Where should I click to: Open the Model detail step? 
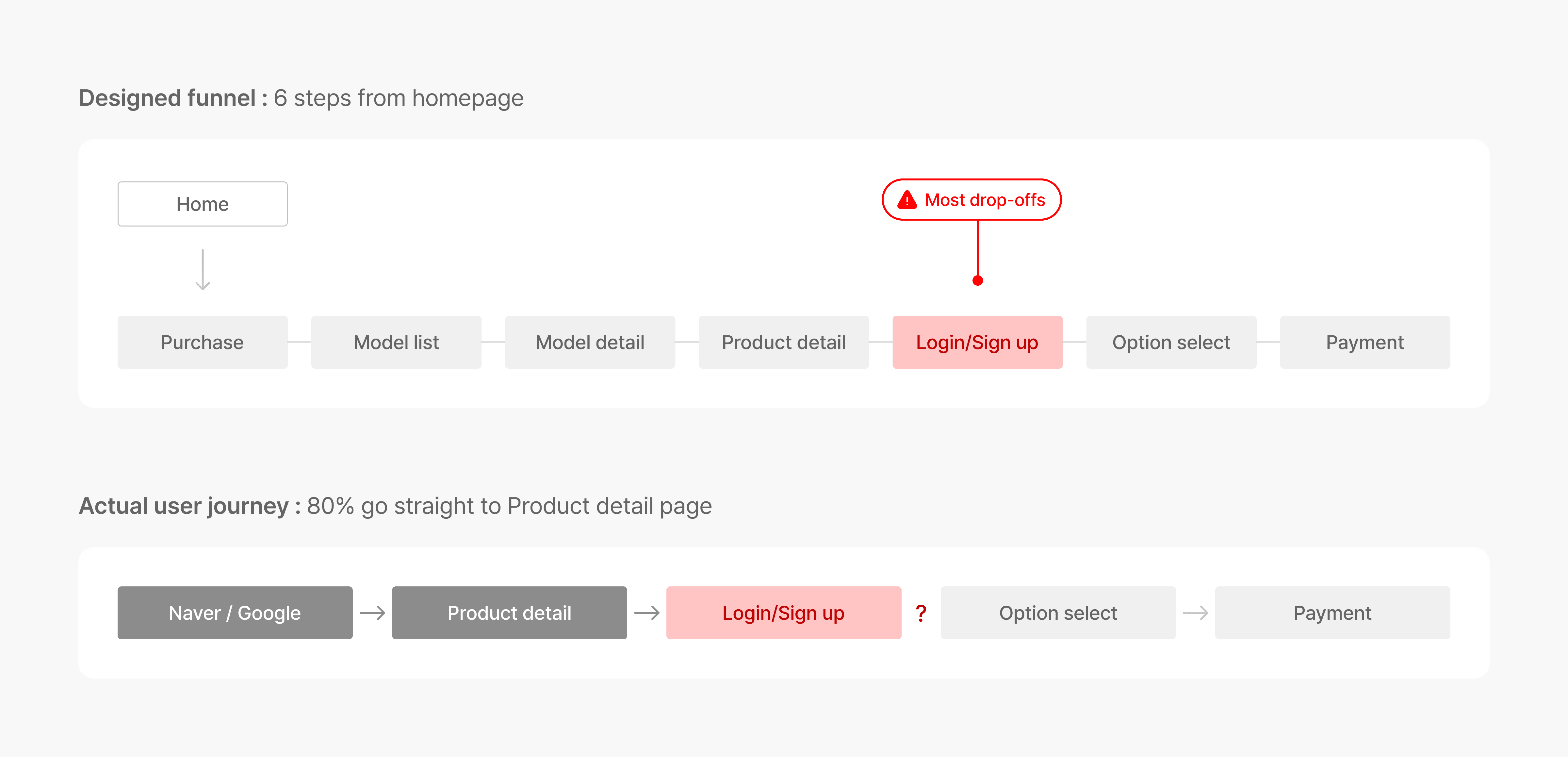(x=590, y=342)
